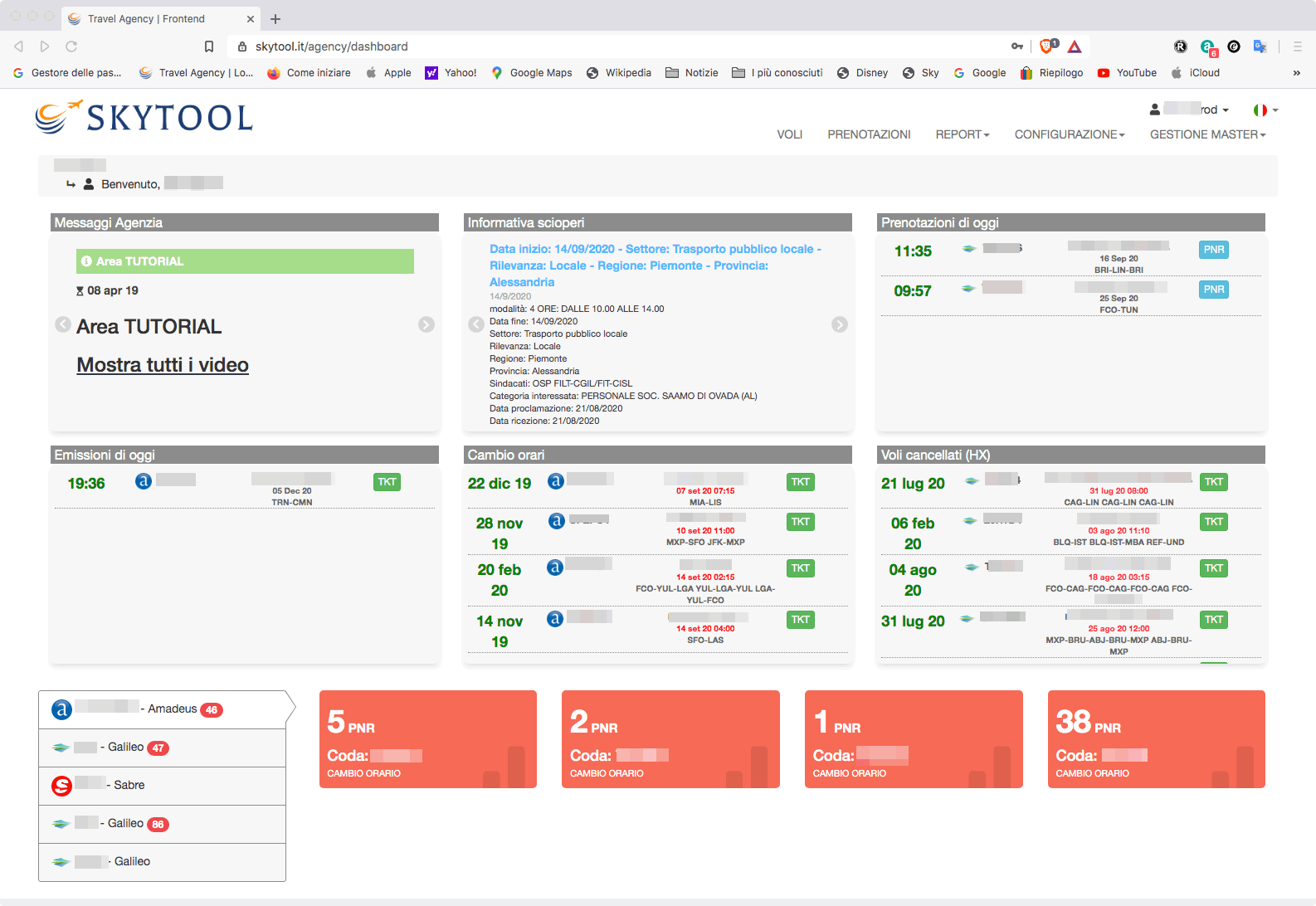Image resolution: width=1316 pixels, height=906 pixels.
Task: Click the bookmark icon in address bar
Action: [x=209, y=46]
